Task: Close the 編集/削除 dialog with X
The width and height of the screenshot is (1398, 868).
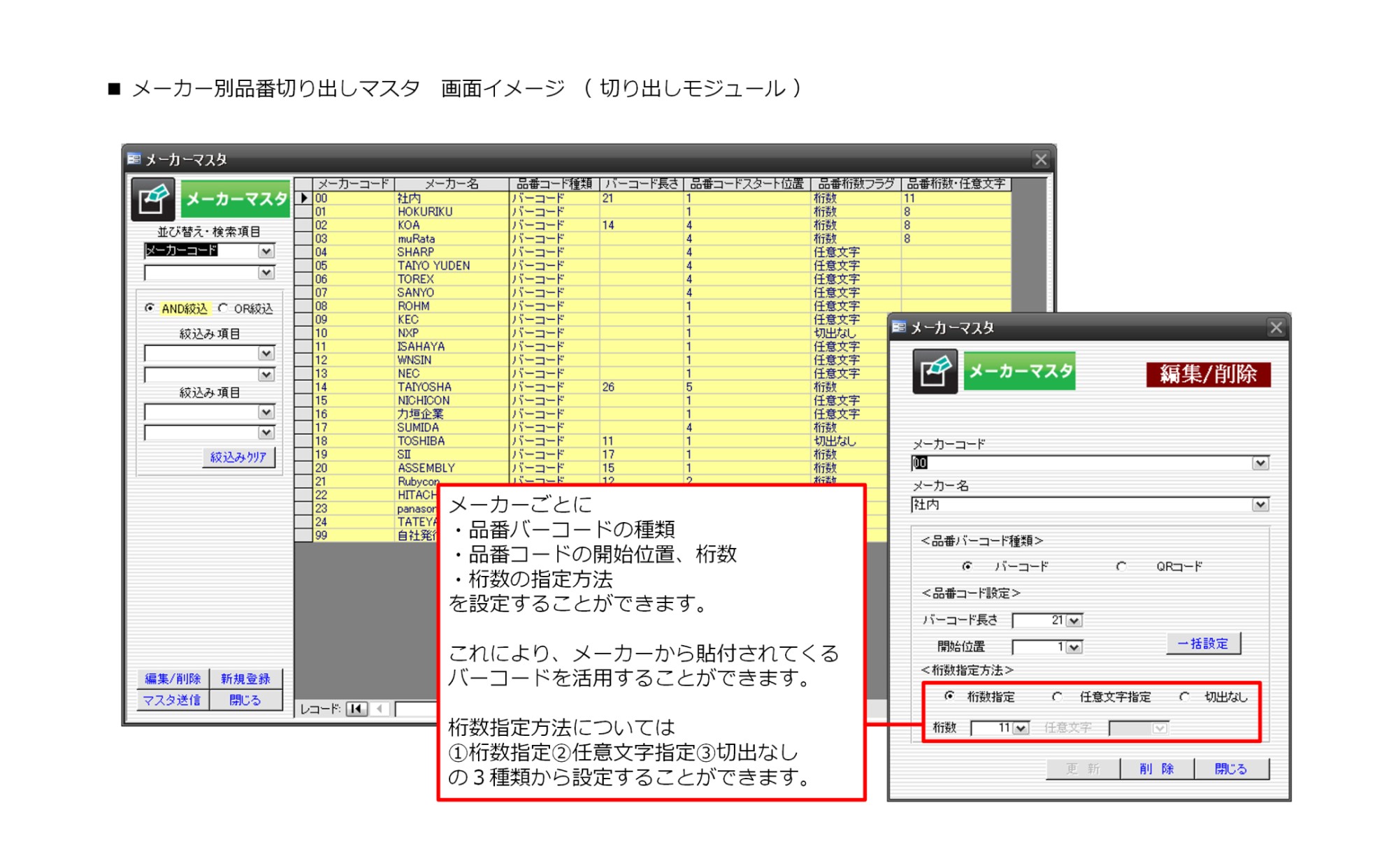Action: [1276, 328]
